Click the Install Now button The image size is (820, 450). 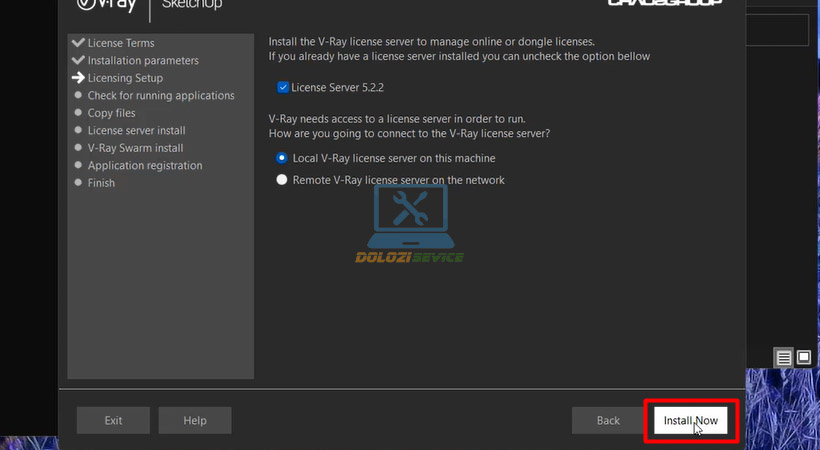691,421
